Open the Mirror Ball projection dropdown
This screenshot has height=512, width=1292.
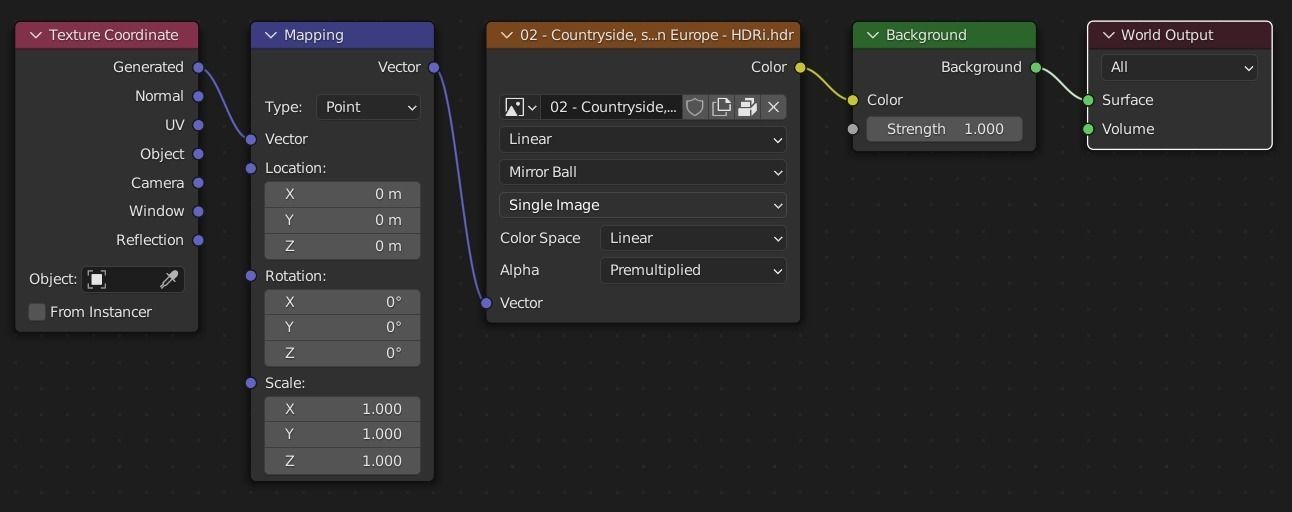pyautogui.click(x=642, y=172)
